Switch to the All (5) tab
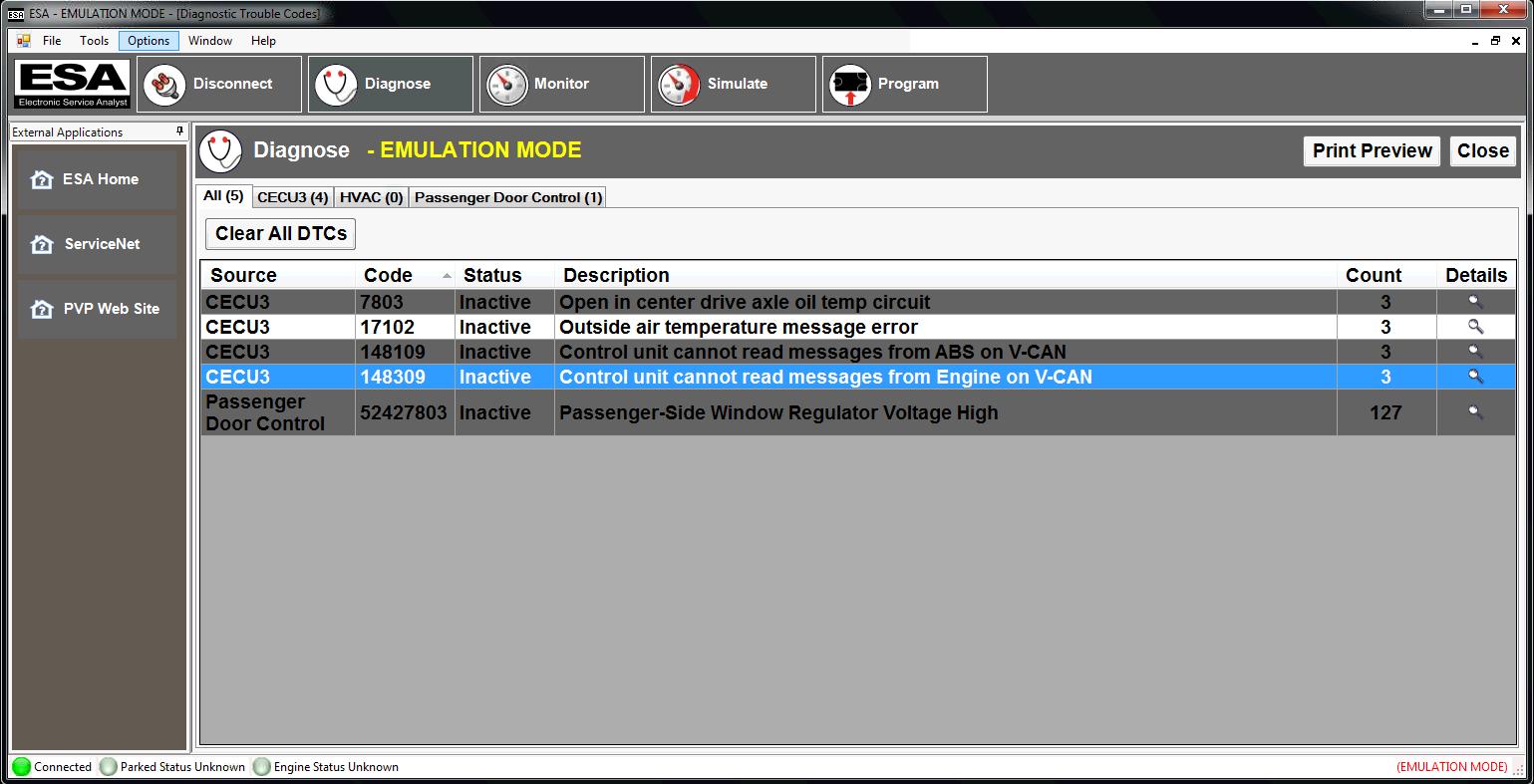1534x784 pixels. tap(223, 195)
